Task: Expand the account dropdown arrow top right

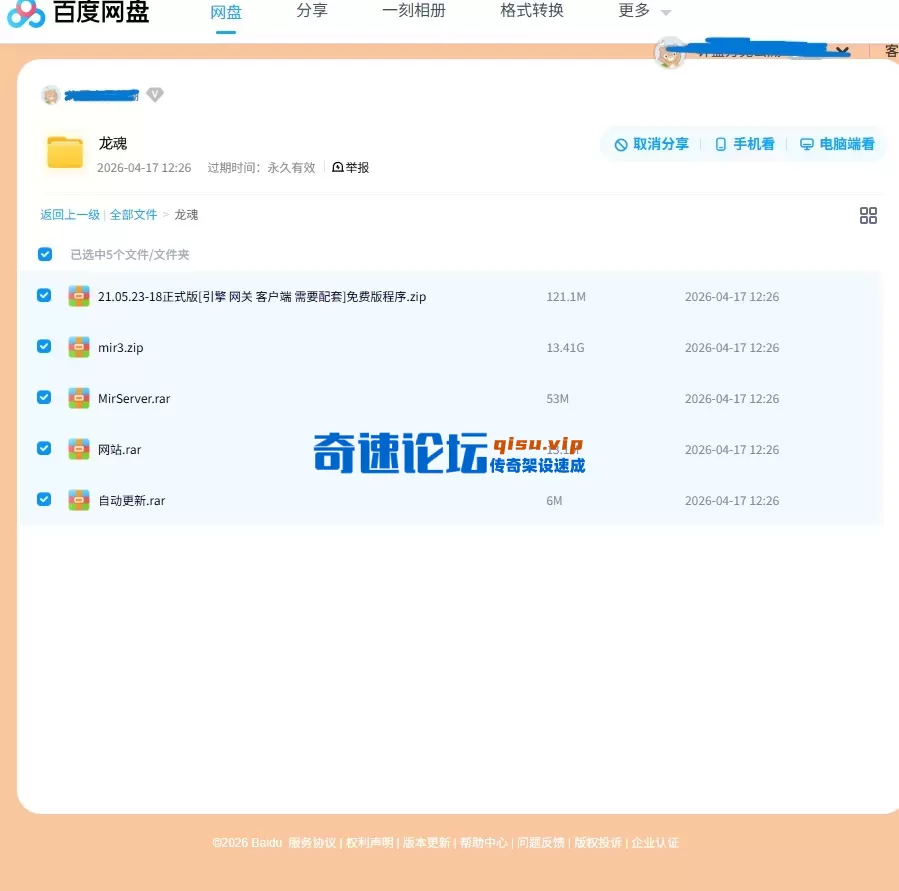Action: pos(842,49)
